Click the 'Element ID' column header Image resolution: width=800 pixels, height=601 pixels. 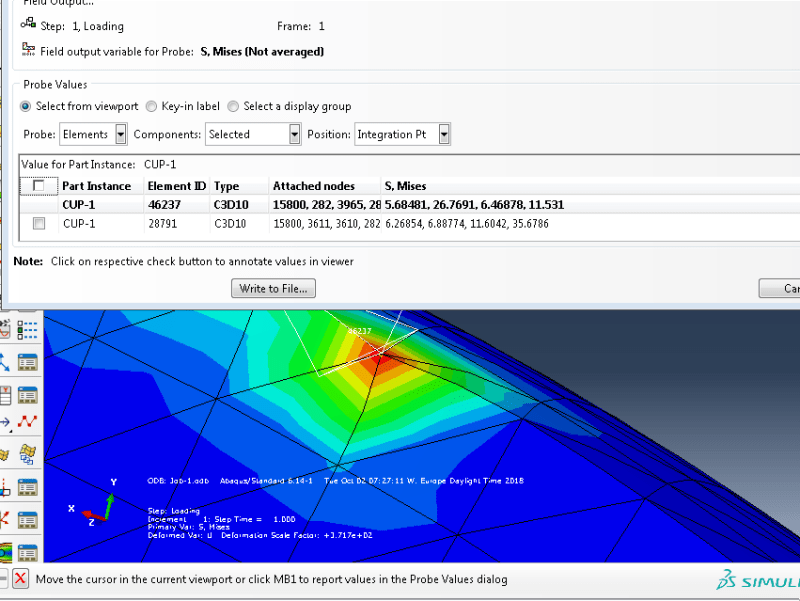click(177, 186)
